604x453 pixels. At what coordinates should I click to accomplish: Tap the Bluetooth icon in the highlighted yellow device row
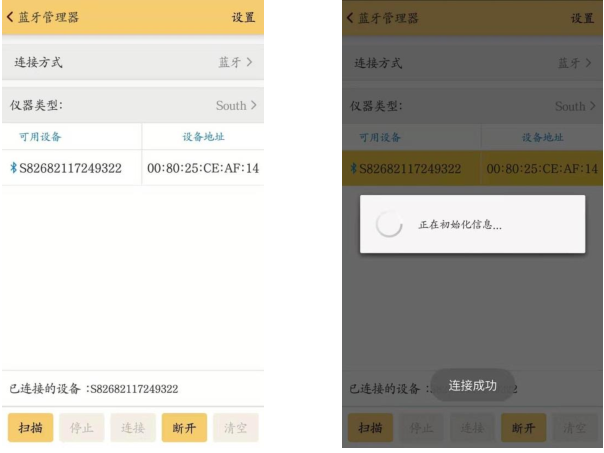352,167
